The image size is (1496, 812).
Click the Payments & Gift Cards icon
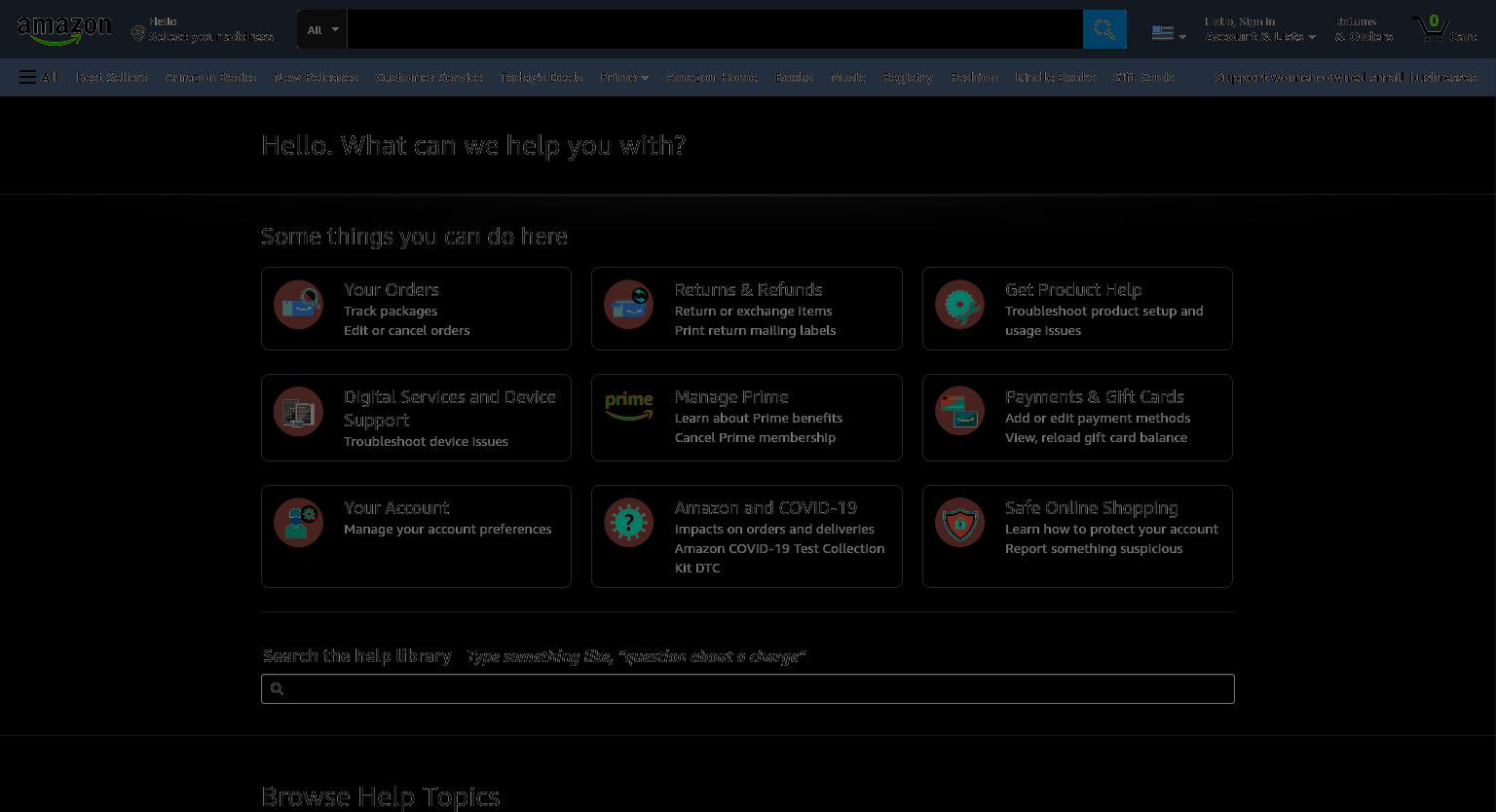[959, 412]
